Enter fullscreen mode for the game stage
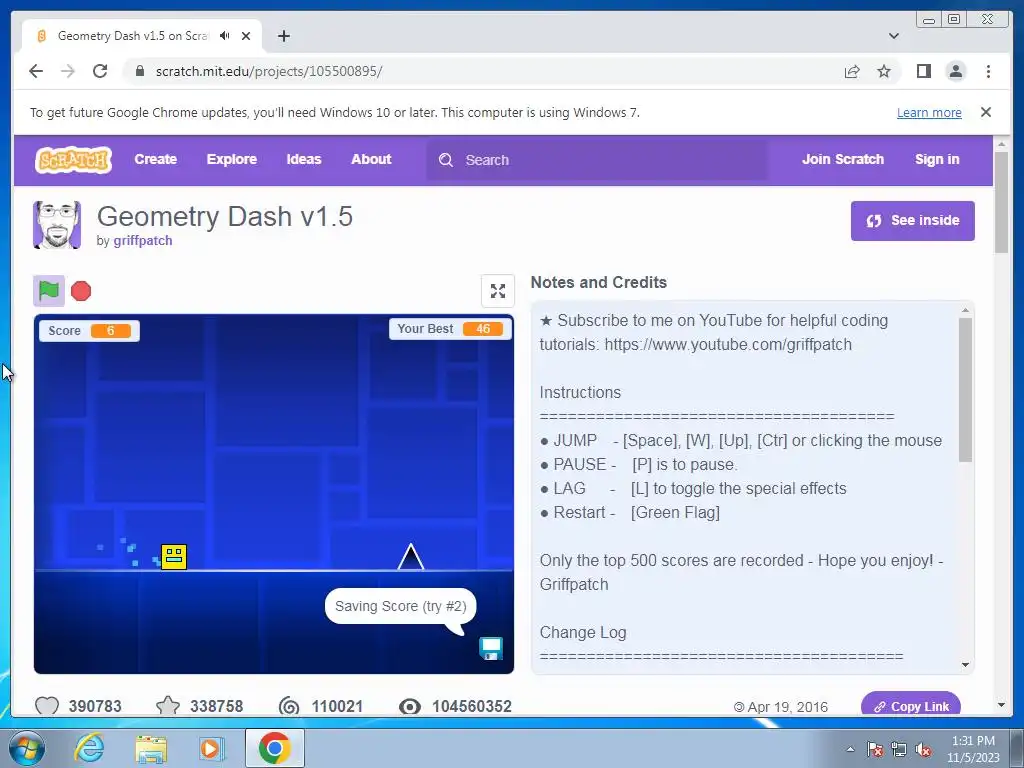1024x768 pixels. coord(498,291)
